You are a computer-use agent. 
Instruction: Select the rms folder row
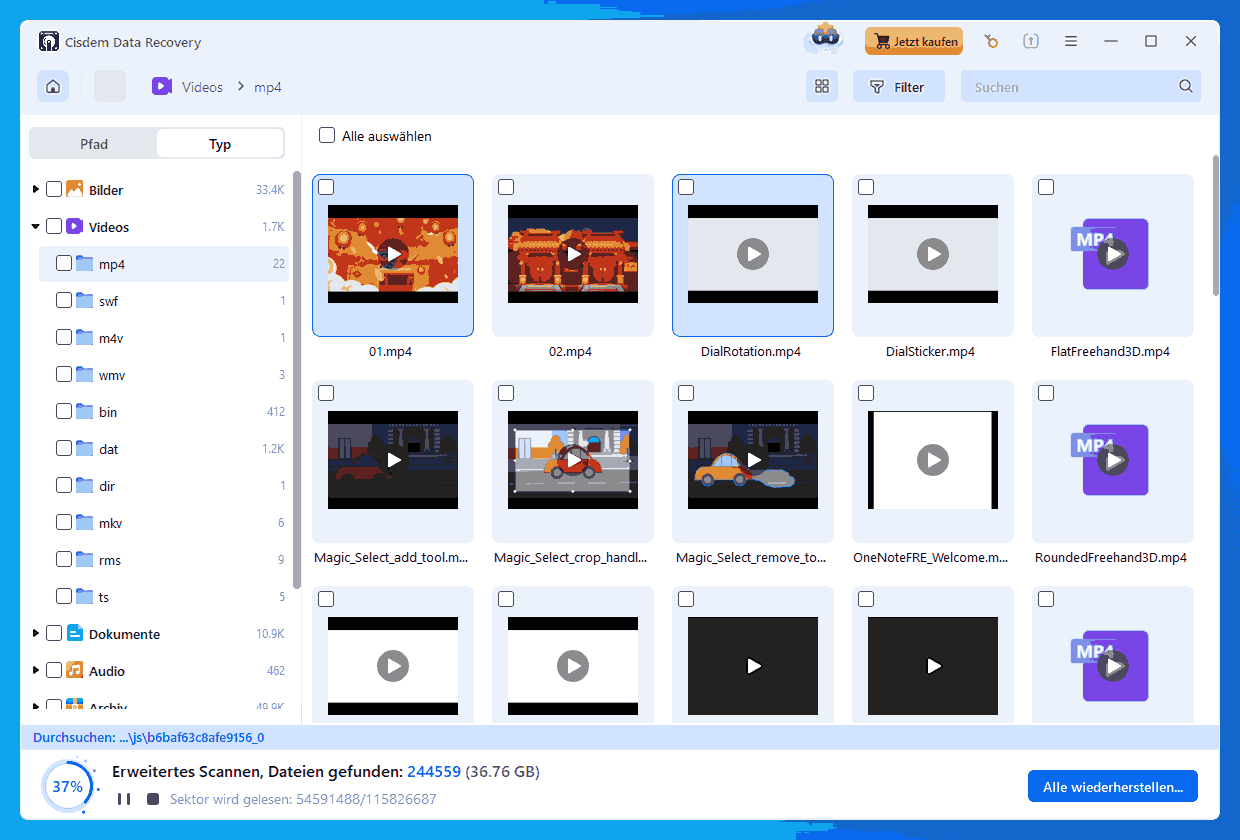click(164, 560)
